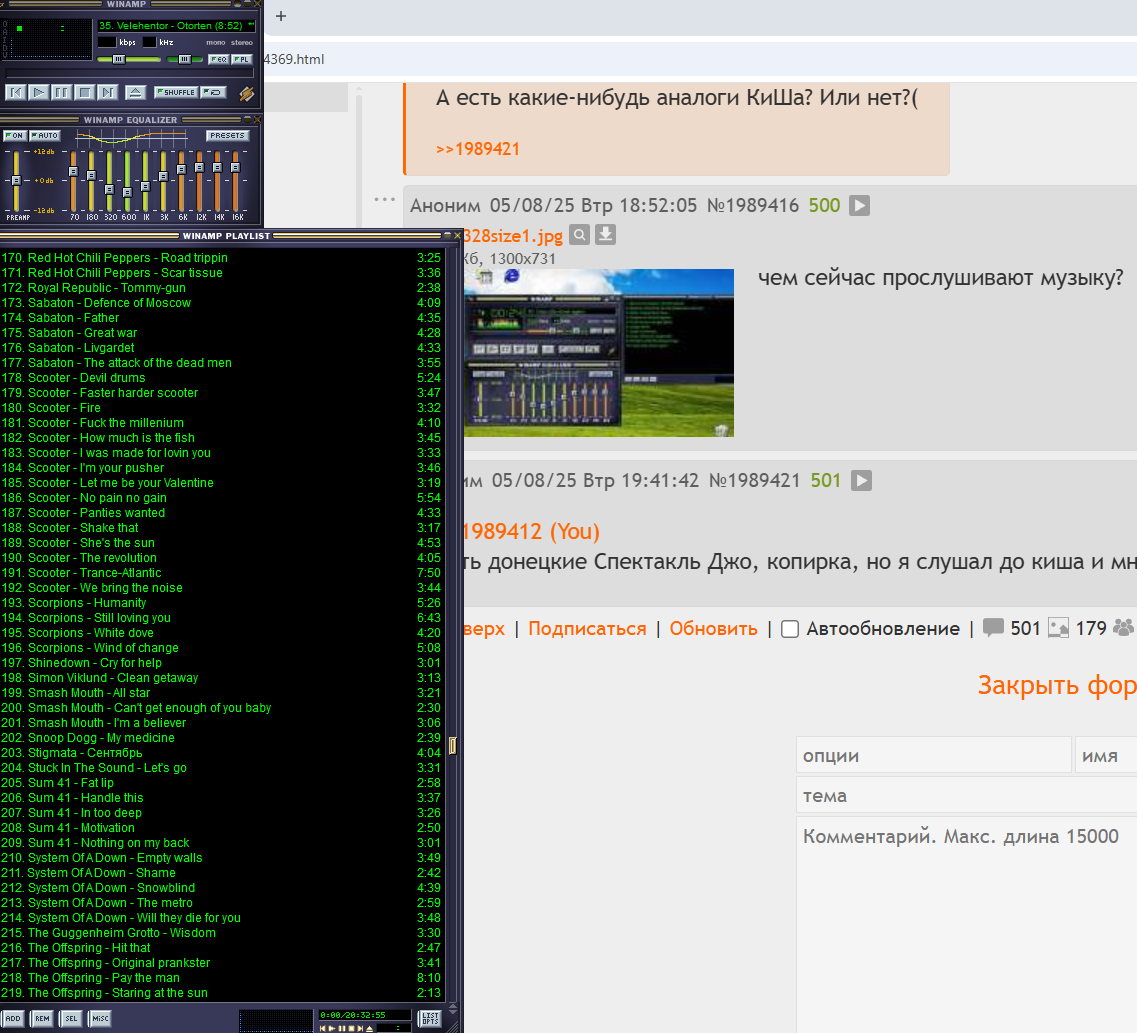Open equalizer PRESETS menu
The width and height of the screenshot is (1137, 1033).
228,136
